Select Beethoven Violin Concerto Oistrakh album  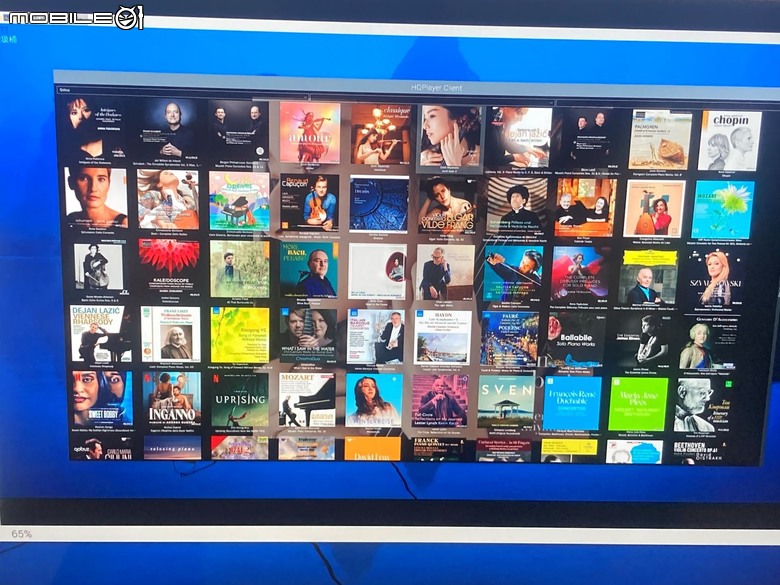point(702,452)
